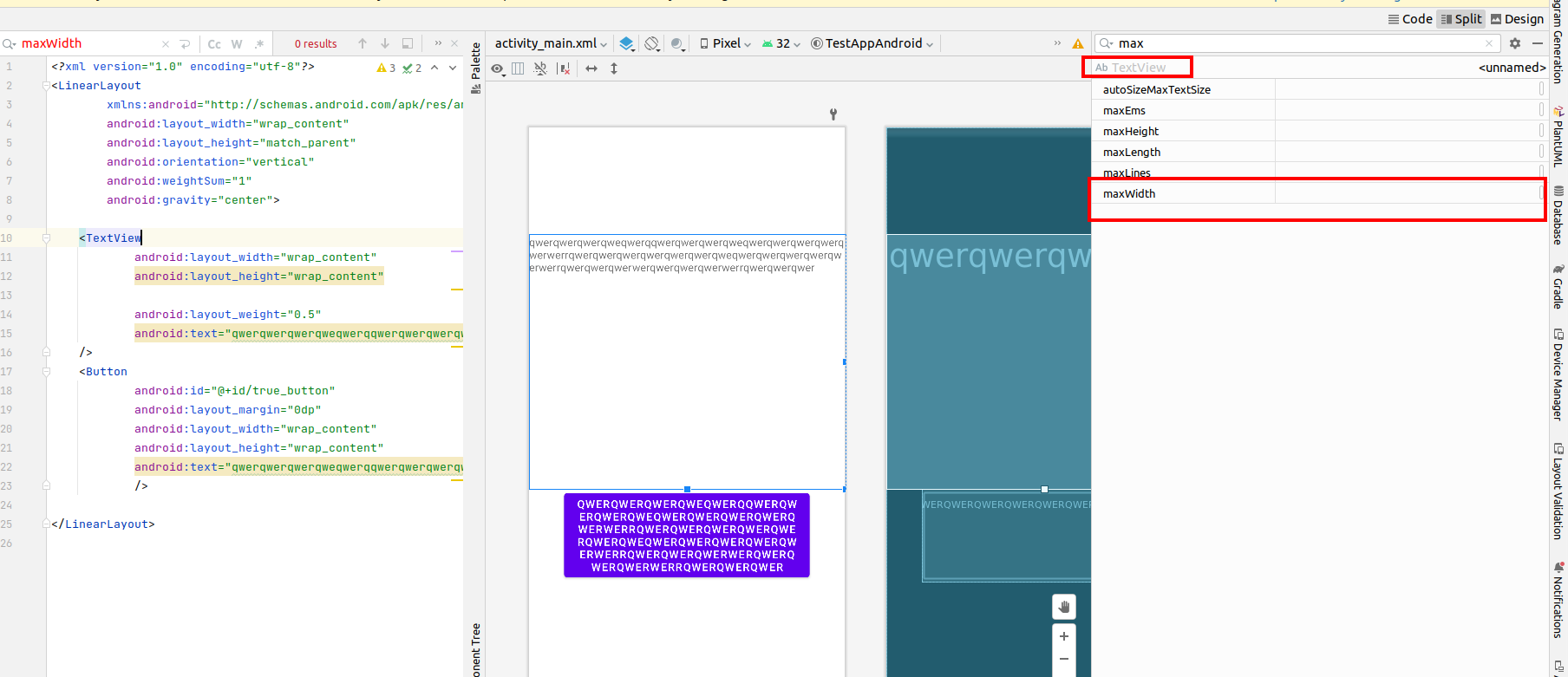This screenshot has width=1568, height=677.
Task: Go to previous occurrence arrow
Action: (363, 43)
